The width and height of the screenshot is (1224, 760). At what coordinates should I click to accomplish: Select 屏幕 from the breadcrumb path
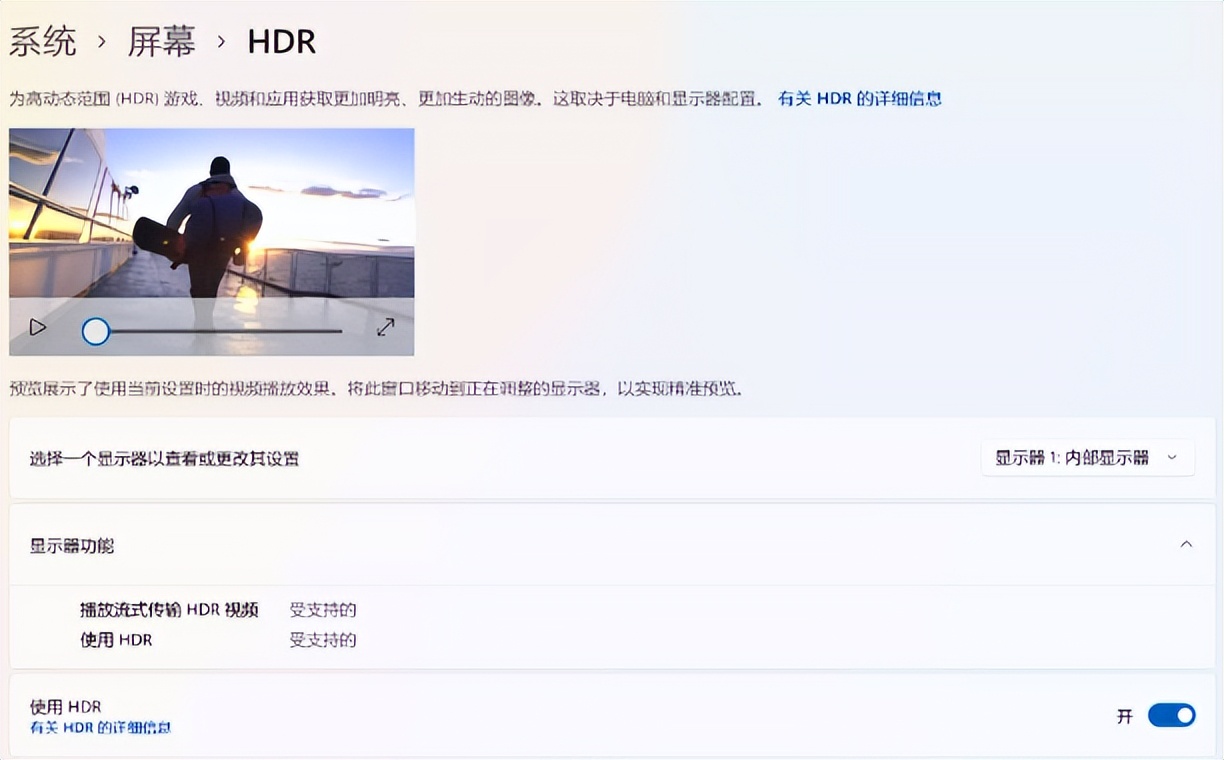160,41
